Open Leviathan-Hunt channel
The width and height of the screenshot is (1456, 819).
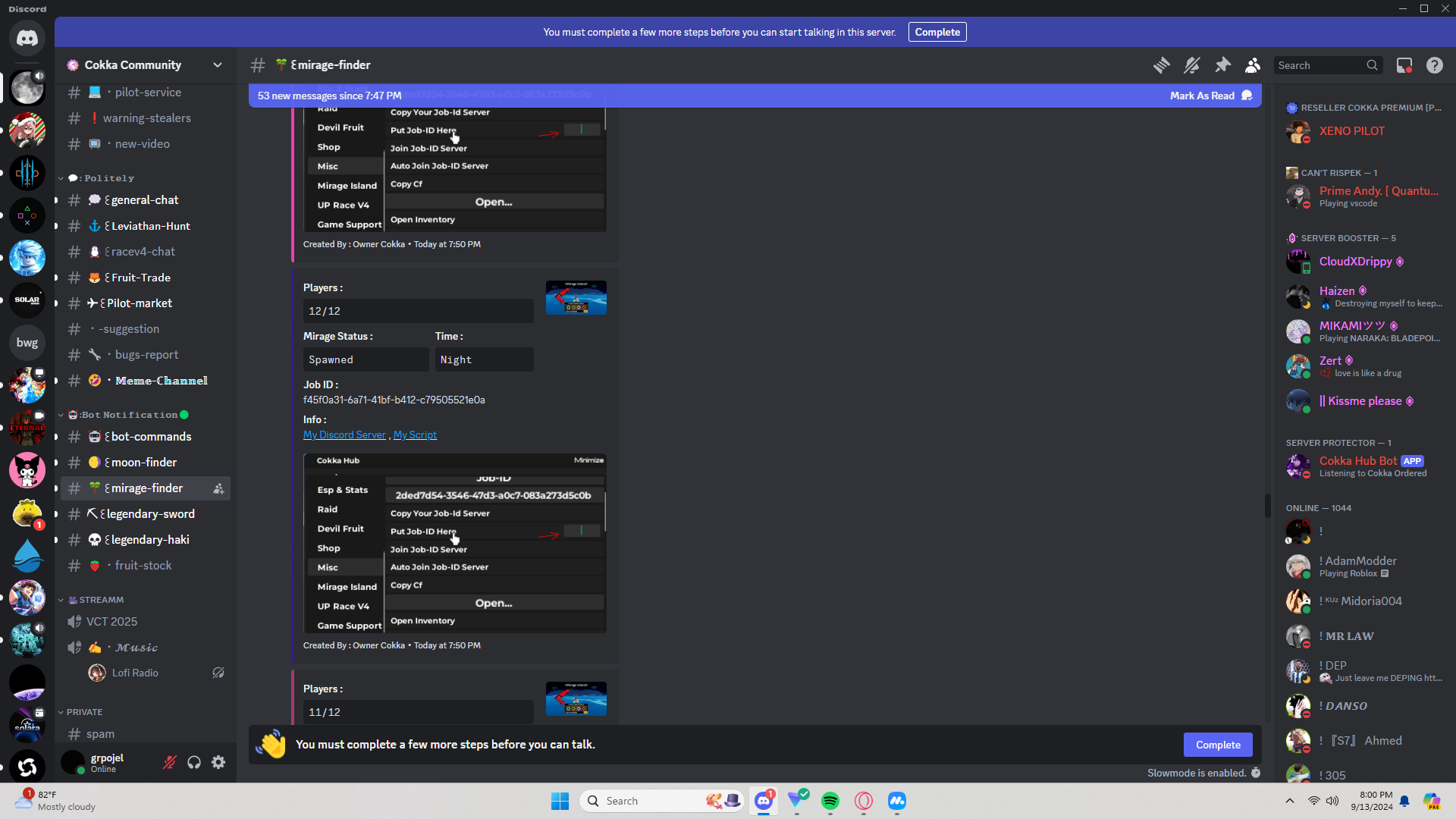(x=146, y=226)
